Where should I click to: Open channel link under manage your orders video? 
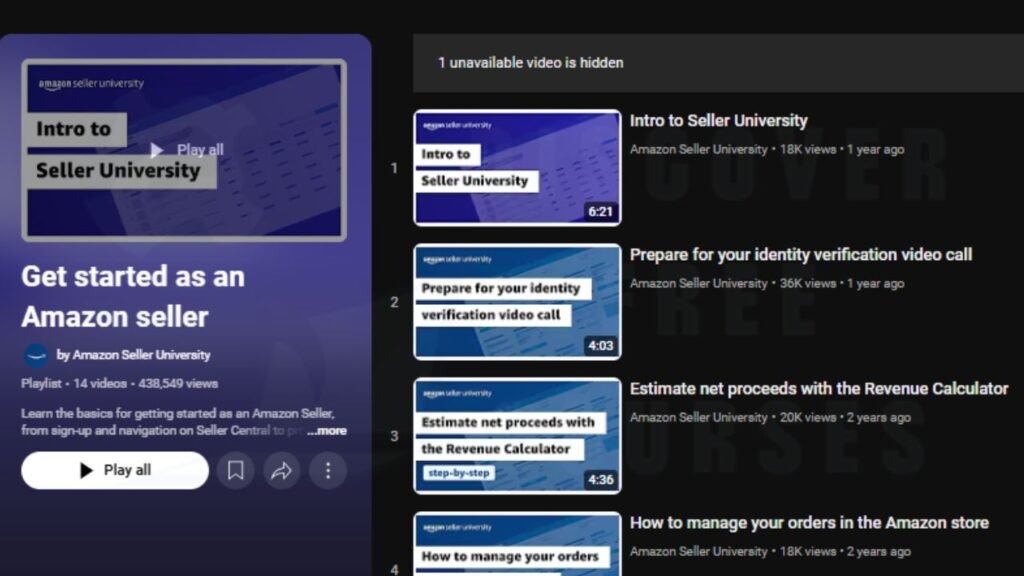coord(698,551)
